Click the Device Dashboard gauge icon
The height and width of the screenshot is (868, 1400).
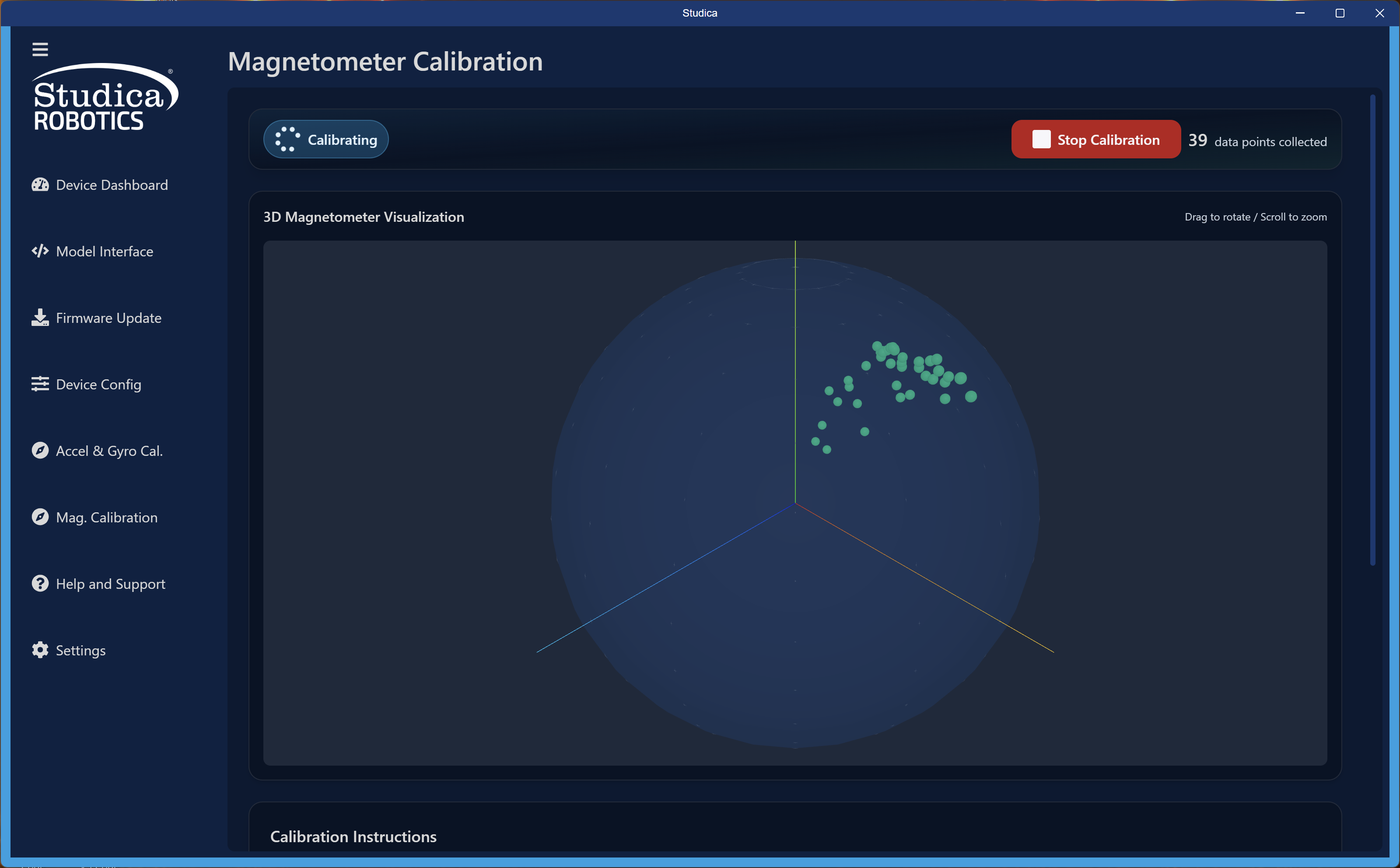[40, 185]
